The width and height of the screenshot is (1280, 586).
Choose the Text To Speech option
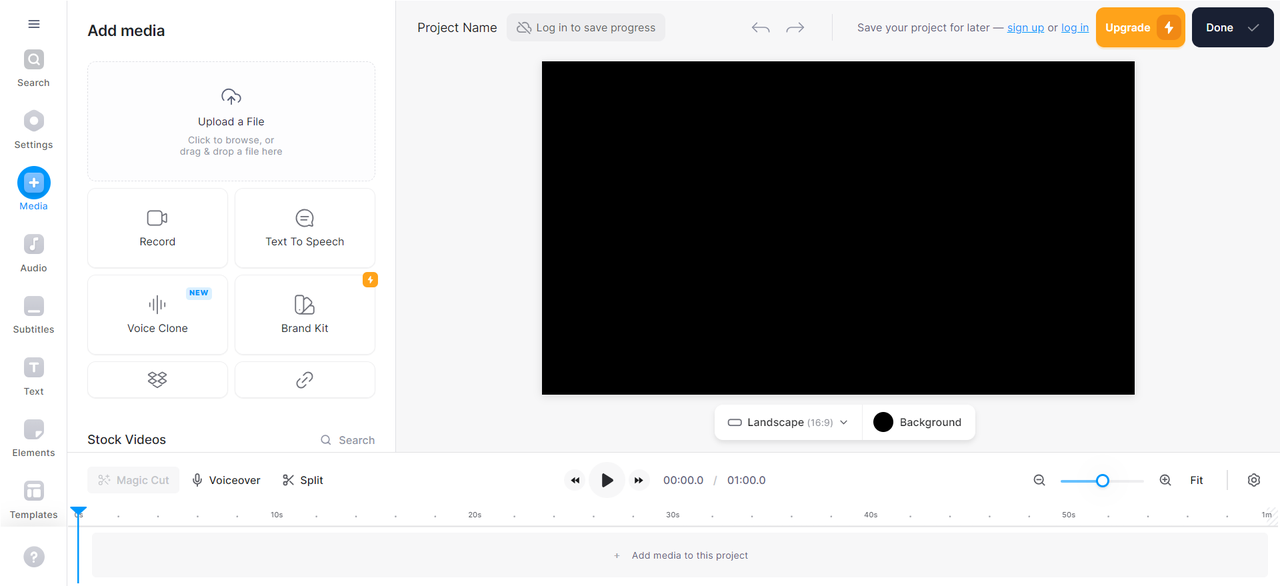[x=305, y=228]
